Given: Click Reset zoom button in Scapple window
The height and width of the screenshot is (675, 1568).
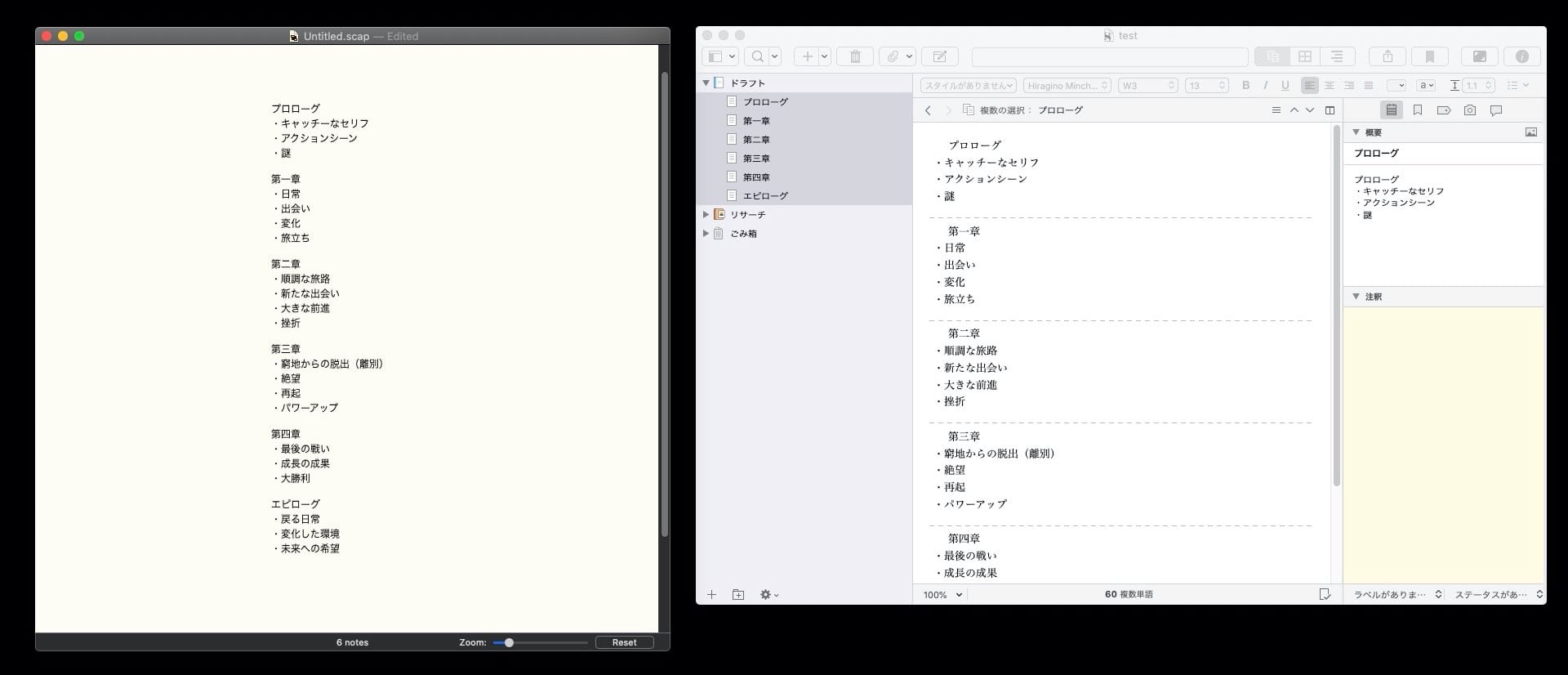Looking at the screenshot, I should [x=625, y=642].
